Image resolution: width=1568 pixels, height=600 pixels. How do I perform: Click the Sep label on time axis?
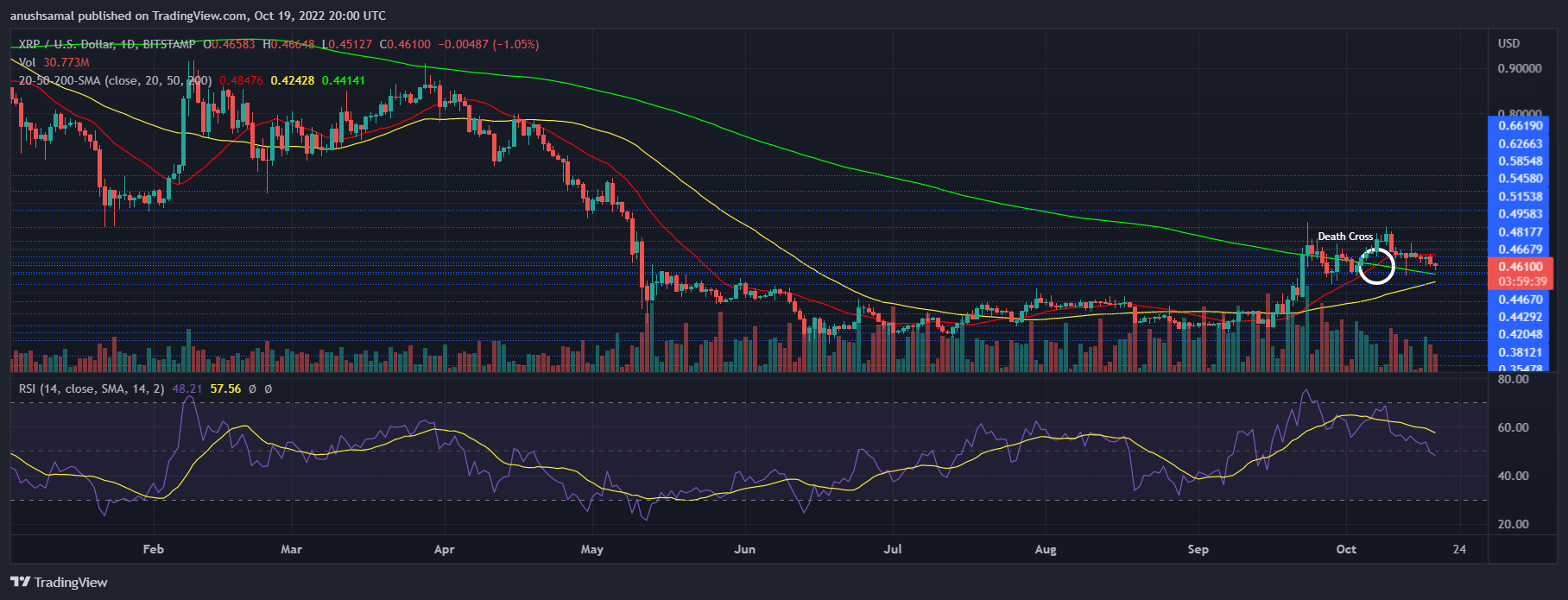(1198, 549)
